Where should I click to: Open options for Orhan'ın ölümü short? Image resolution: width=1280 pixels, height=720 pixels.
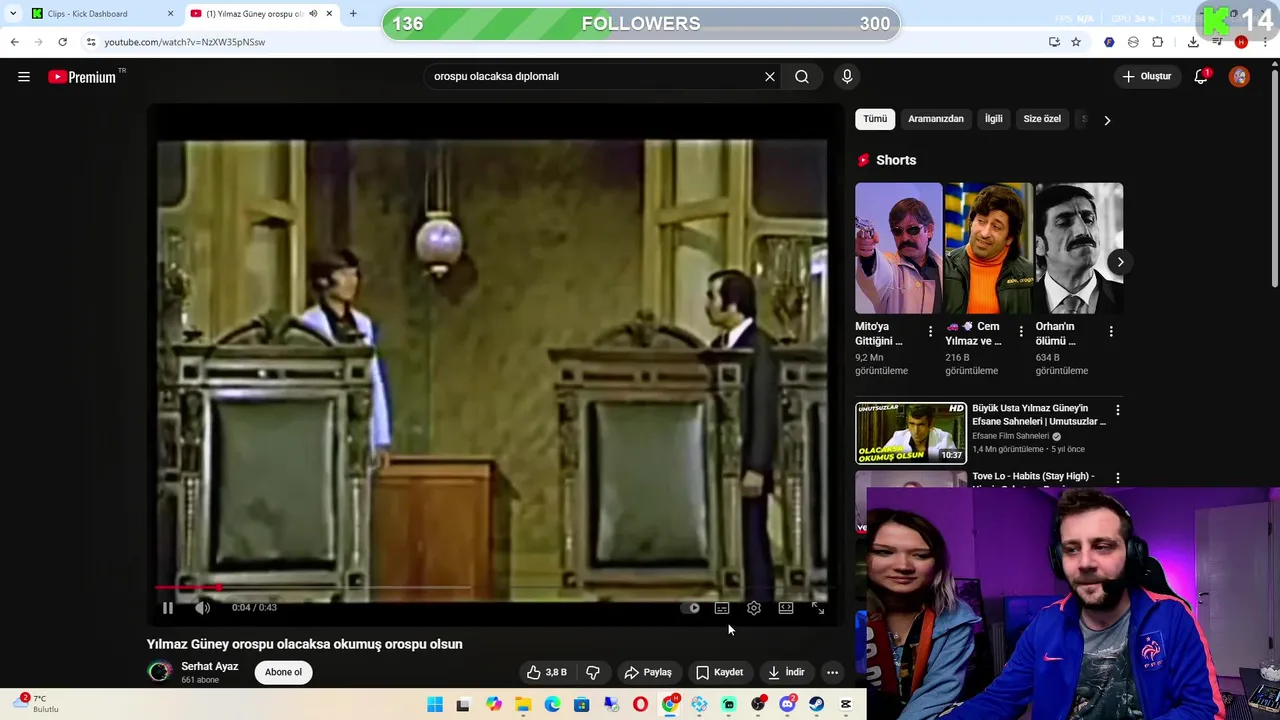click(1111, 331)
